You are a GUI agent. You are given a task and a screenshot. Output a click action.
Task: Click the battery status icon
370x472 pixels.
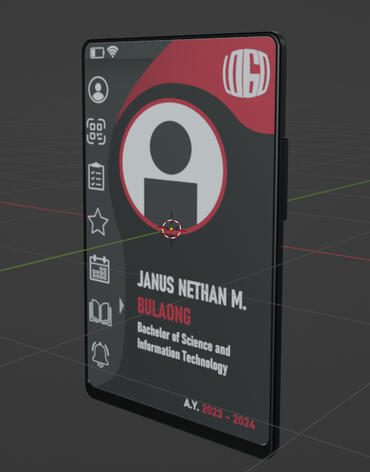[x=97, y=53]
